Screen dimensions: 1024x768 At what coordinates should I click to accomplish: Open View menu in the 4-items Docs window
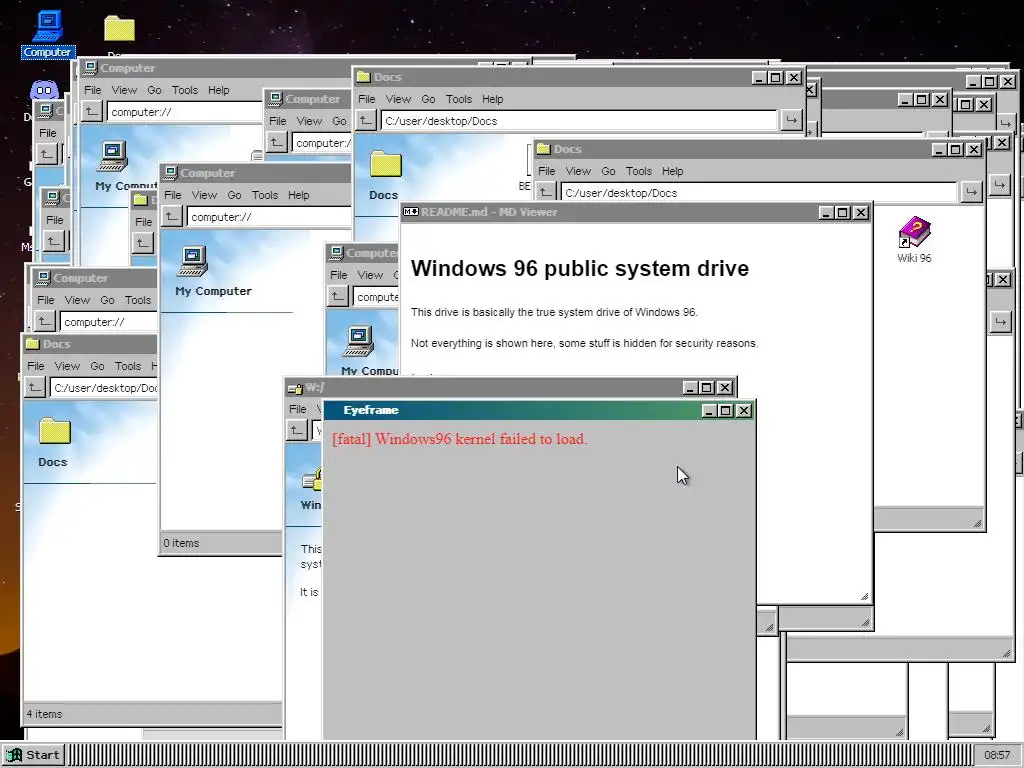[67, 366]
